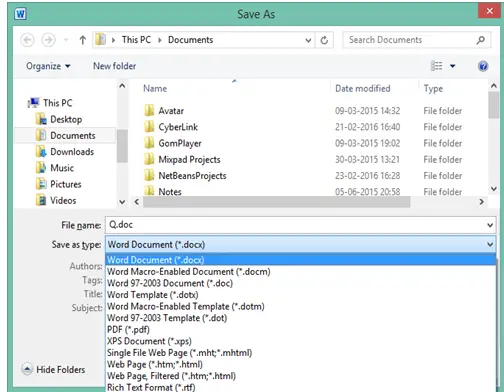Choose Word 97-2003 Template (*.dot)
This screenshot has width=504, height=392.
pos(300,318)
